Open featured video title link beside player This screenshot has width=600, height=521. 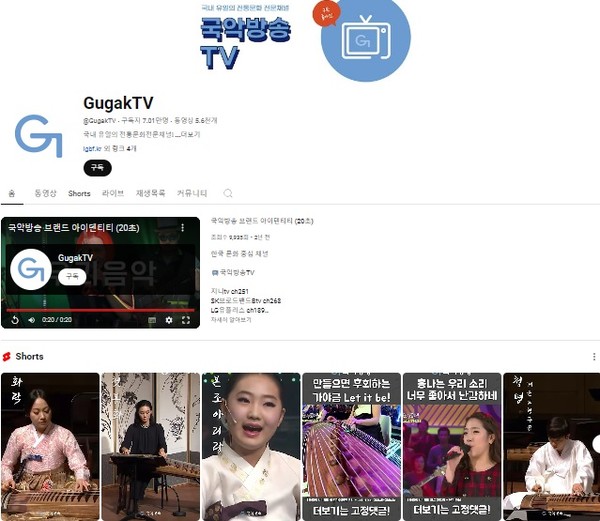coord(262,221)
